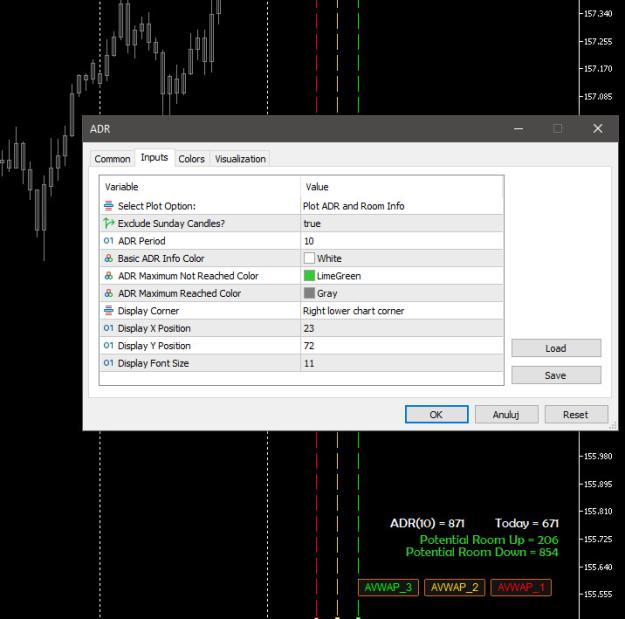Edit the ADR Period value 10
625x619 pixels.
[x=402, y=241]
